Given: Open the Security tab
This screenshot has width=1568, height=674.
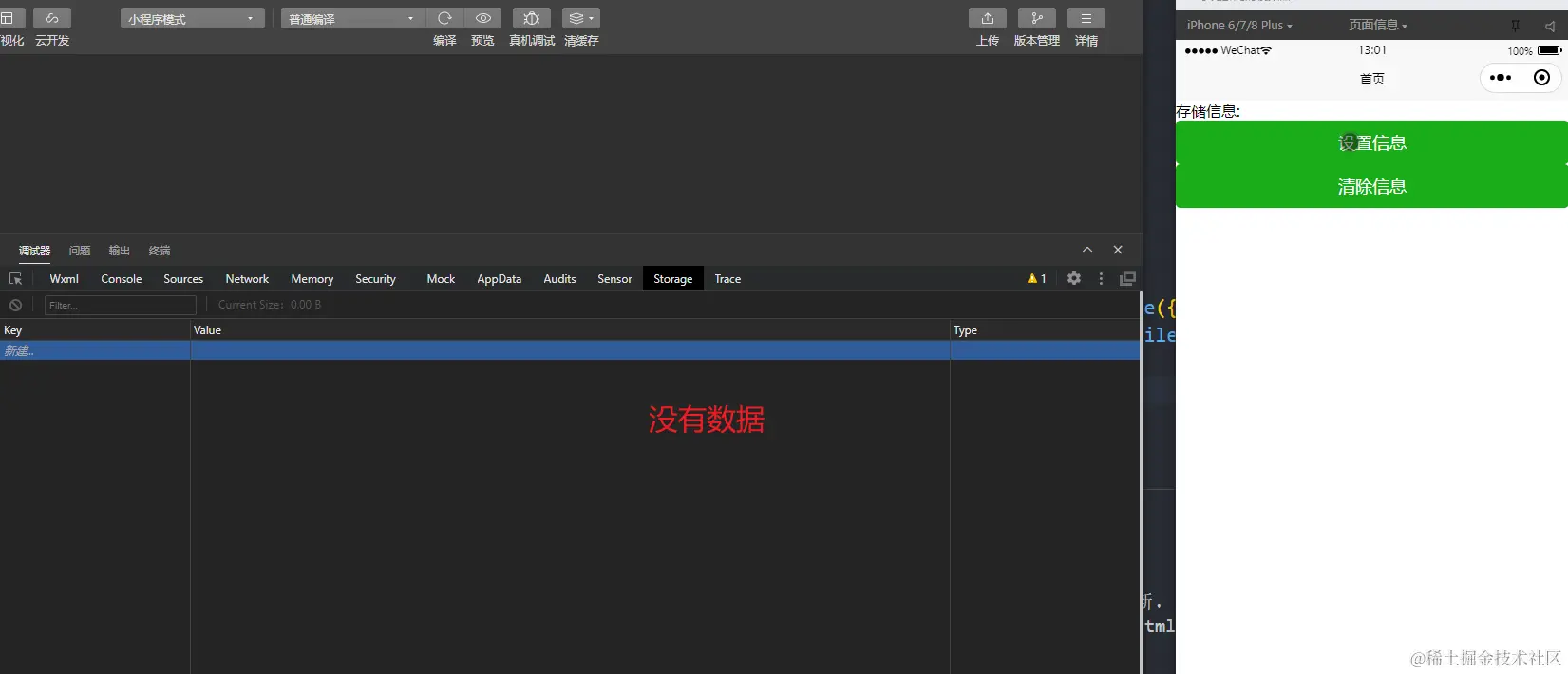Looking at the screenshot, I should pyautogui.click(x=375, y=279).
